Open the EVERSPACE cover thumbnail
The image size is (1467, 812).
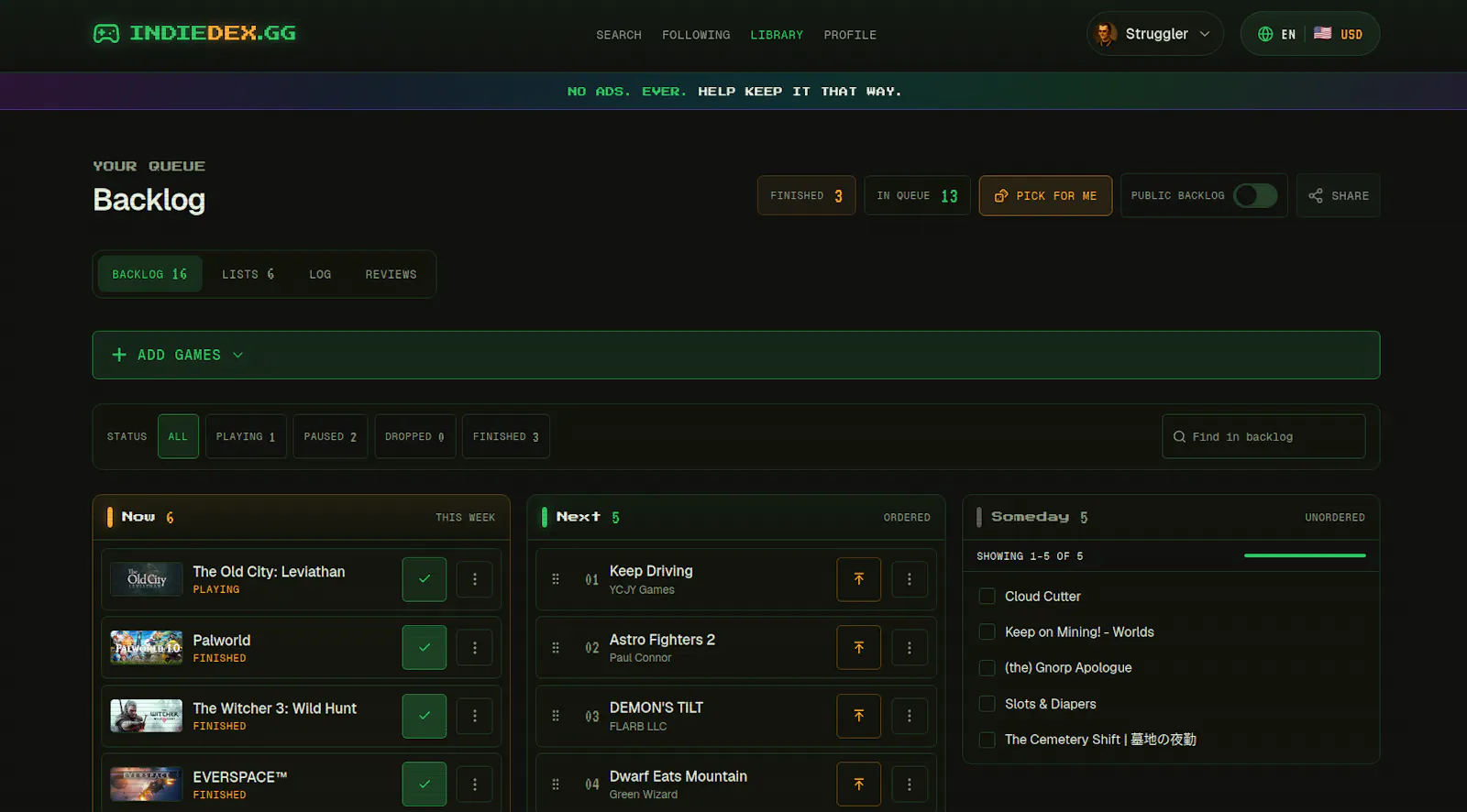coord(147,785)
